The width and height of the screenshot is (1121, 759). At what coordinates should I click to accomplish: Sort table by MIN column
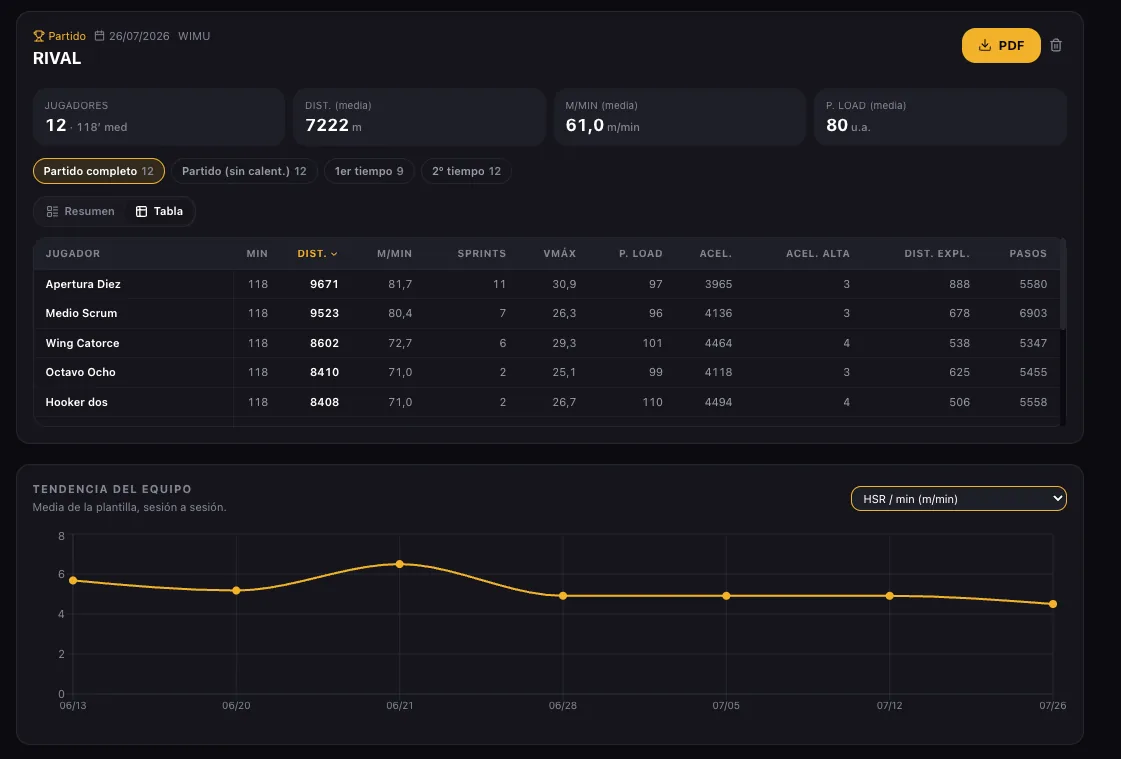257,254
